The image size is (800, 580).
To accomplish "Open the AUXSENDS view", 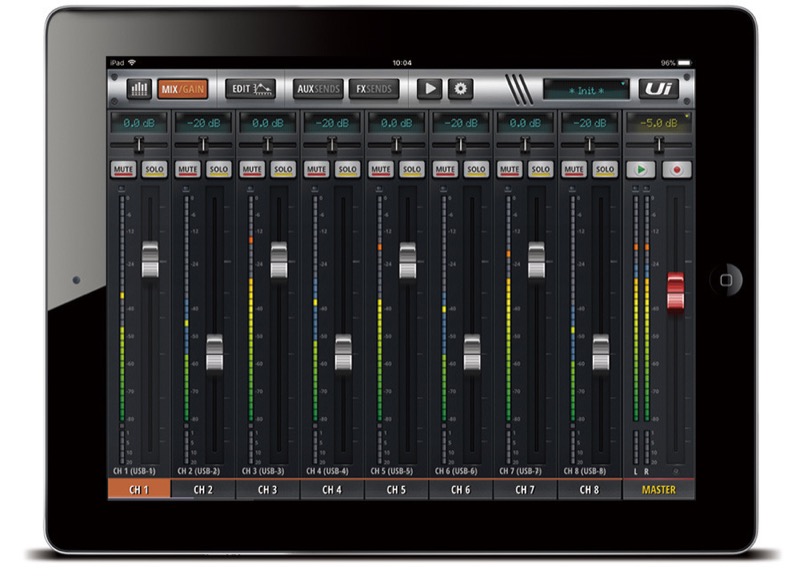I will click(x=320, y=88).
